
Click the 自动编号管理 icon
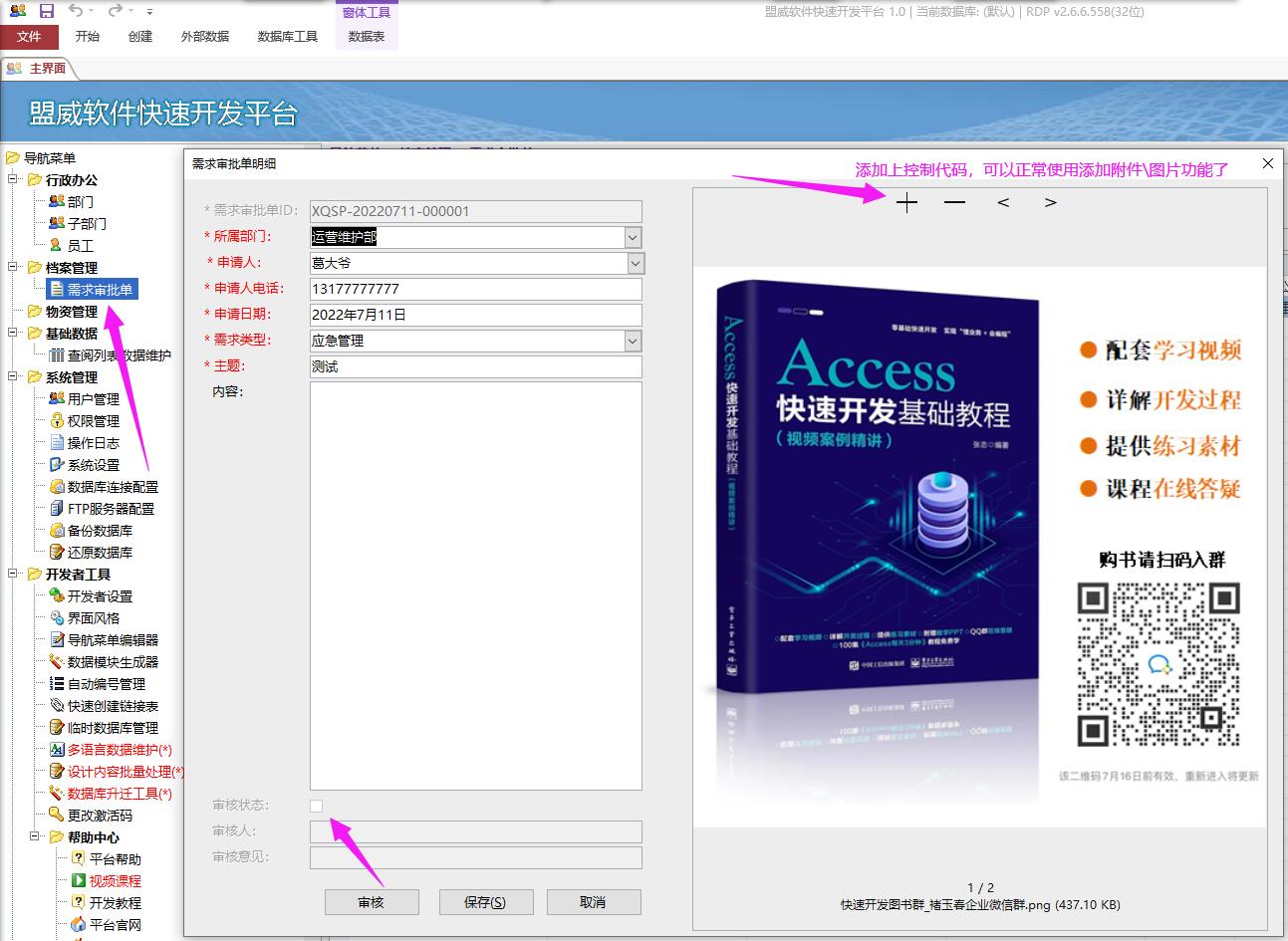[57, 683]
